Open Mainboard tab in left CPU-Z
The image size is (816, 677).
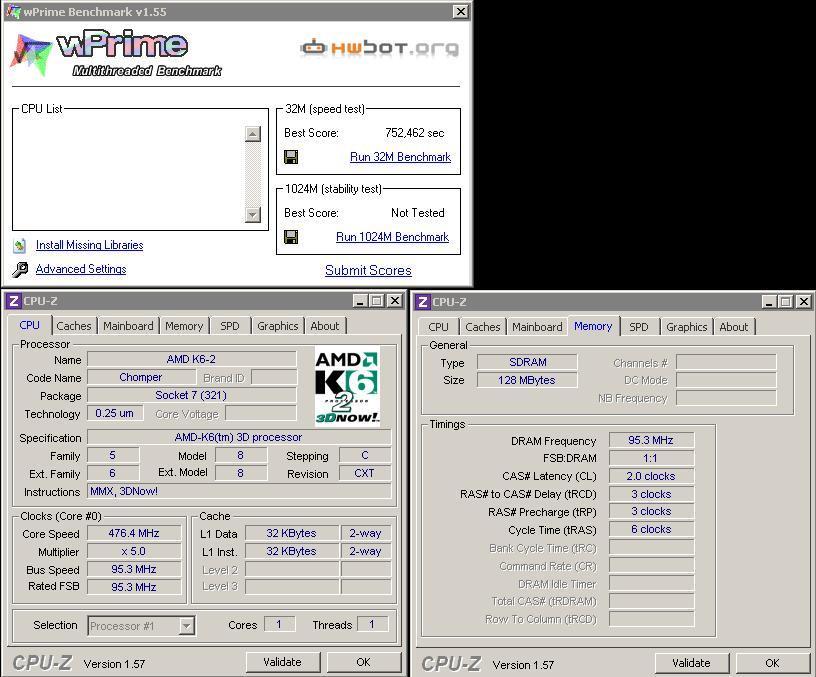click(128, 326)
